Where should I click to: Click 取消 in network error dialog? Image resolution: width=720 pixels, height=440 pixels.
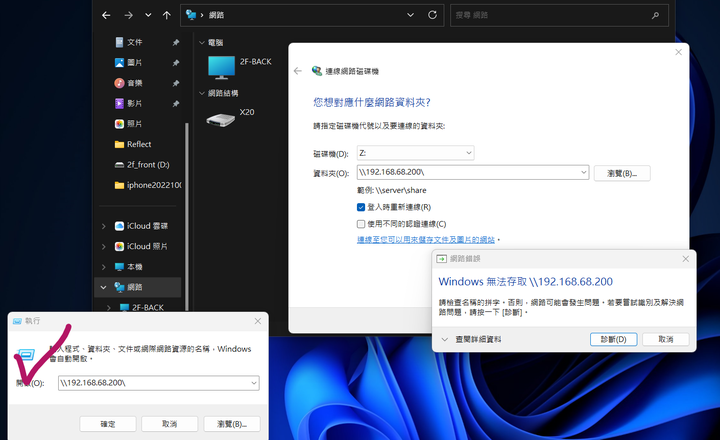(666, 339)
